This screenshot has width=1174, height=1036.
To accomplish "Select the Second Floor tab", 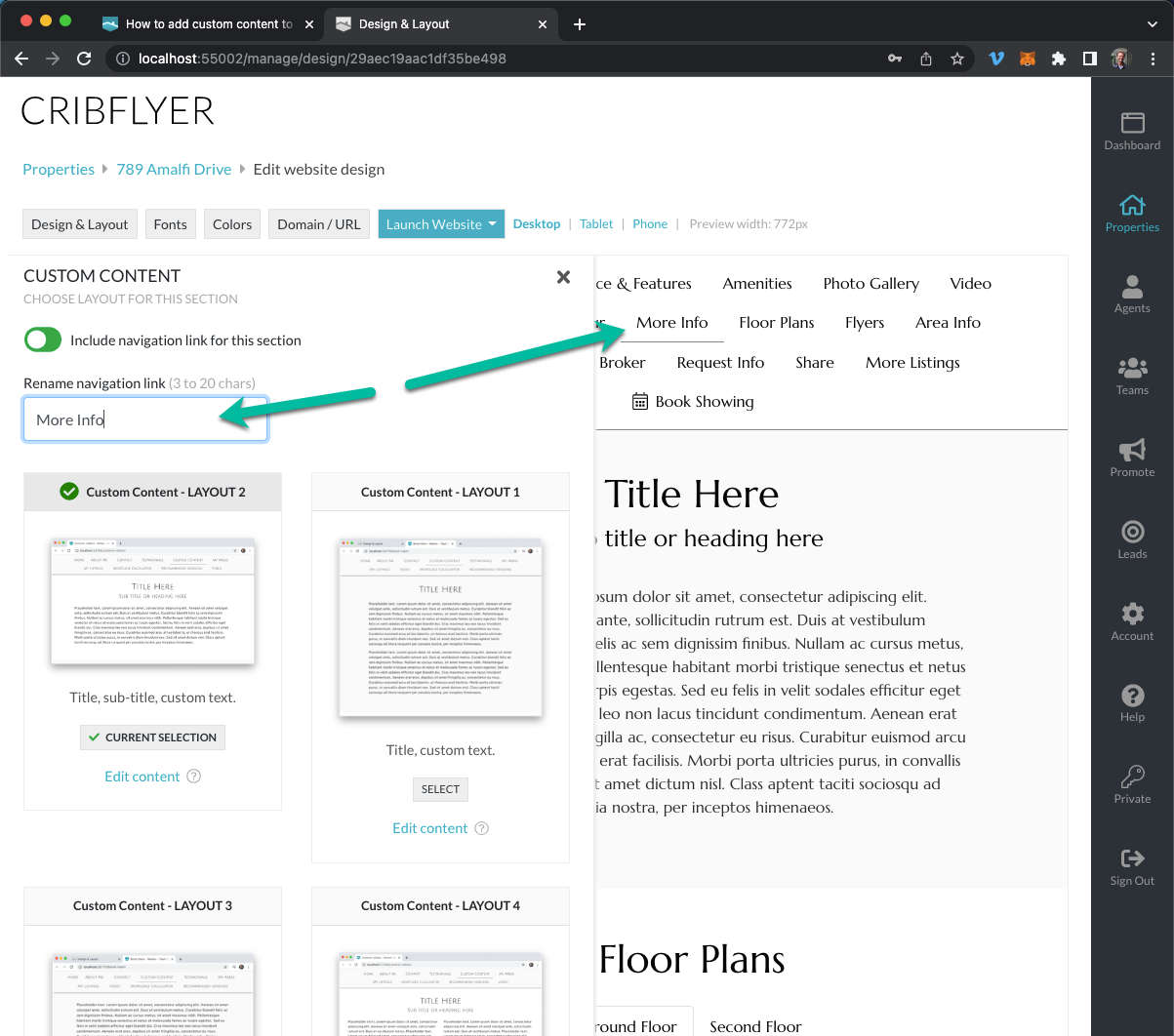I will point(755,1025).
